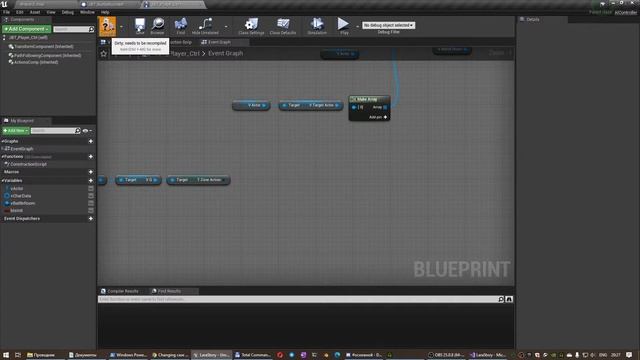Click the Browse toolbar icon

click(x=158, y=26)
